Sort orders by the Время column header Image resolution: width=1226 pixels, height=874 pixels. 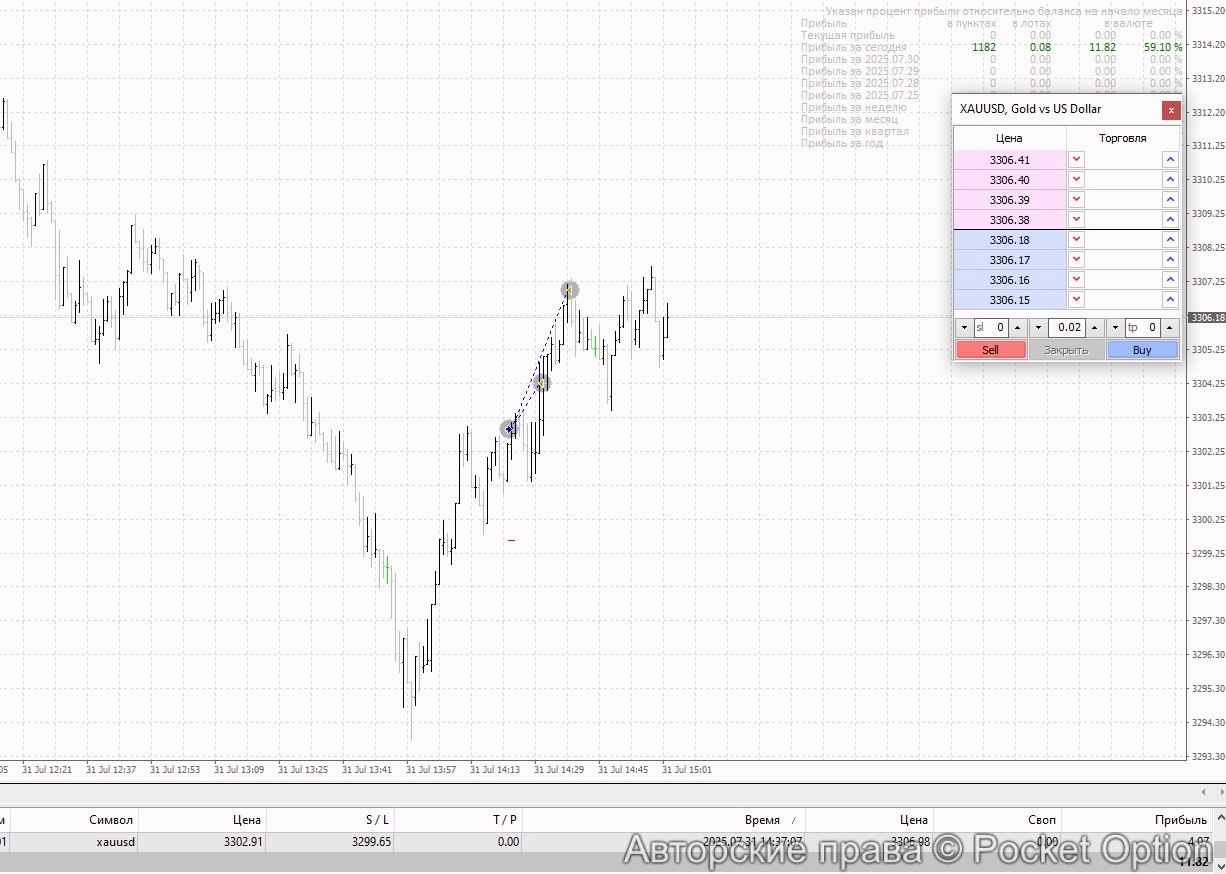point(762,820)
